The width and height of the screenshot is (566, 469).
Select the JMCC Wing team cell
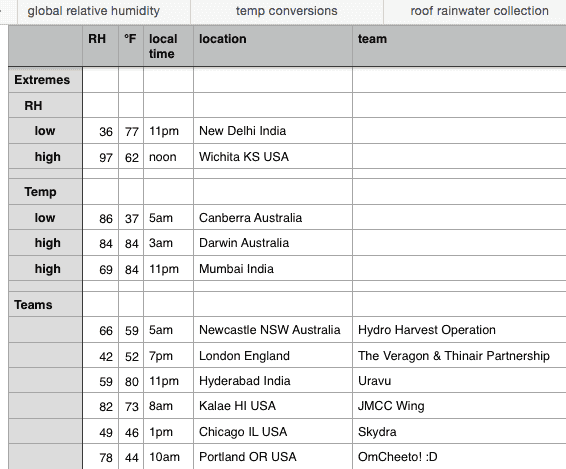459,406
